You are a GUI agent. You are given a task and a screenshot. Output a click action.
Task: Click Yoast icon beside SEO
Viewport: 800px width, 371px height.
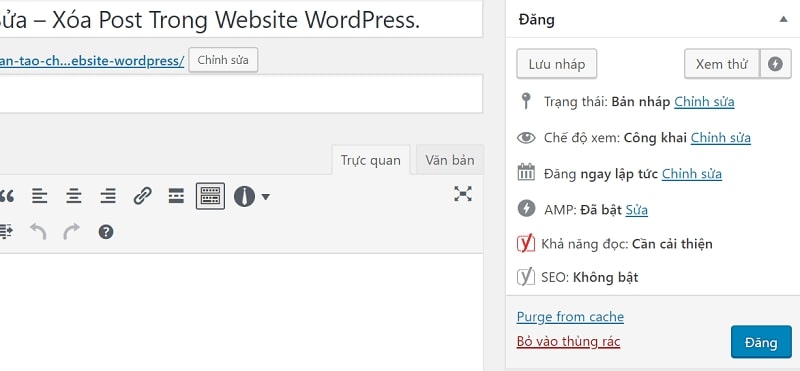coord(526,276)
